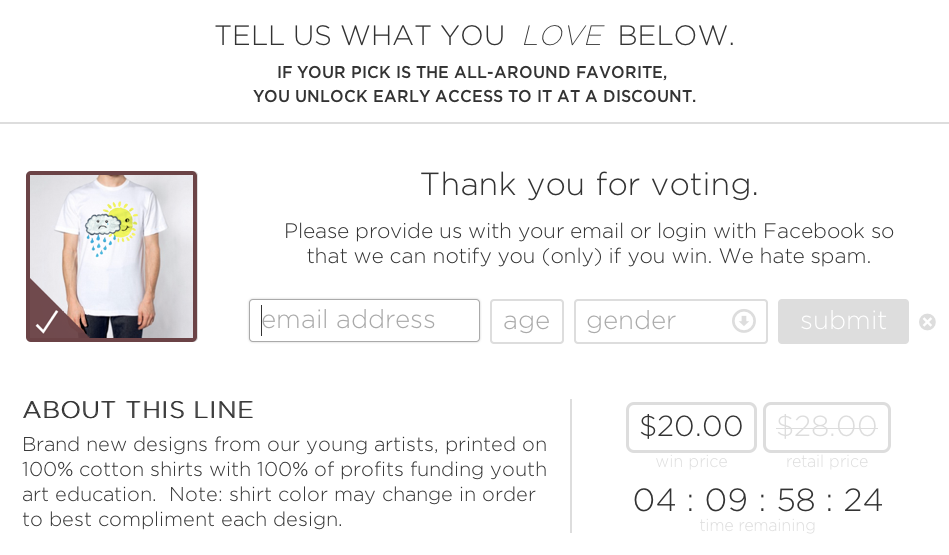The image size is (949, 555).
Task: Click the "Brand new designs" description paragraph
Action: [285, 481]
